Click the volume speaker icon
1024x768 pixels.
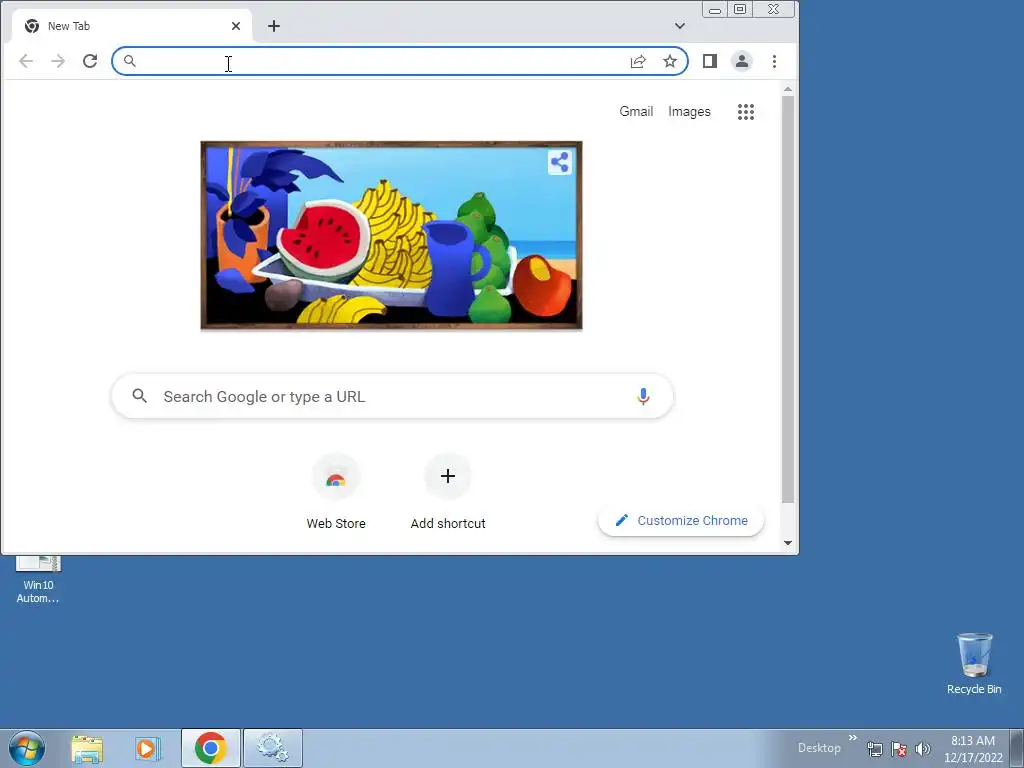click(923, 749)
